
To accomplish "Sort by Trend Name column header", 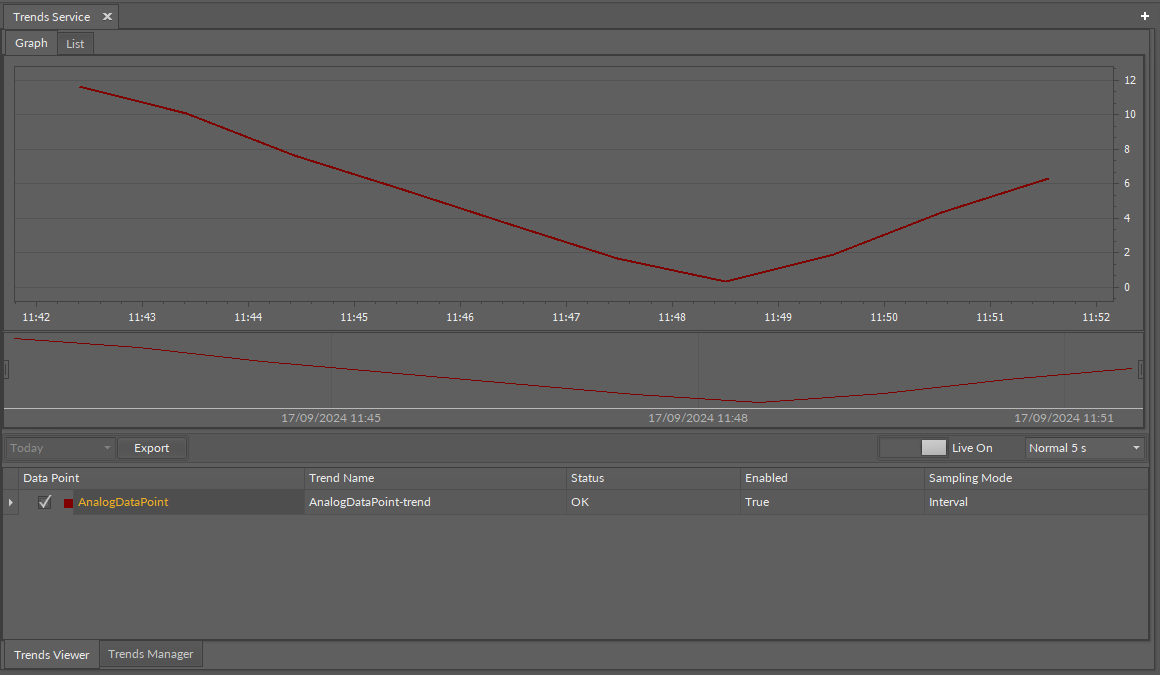I will click(341, 478).
